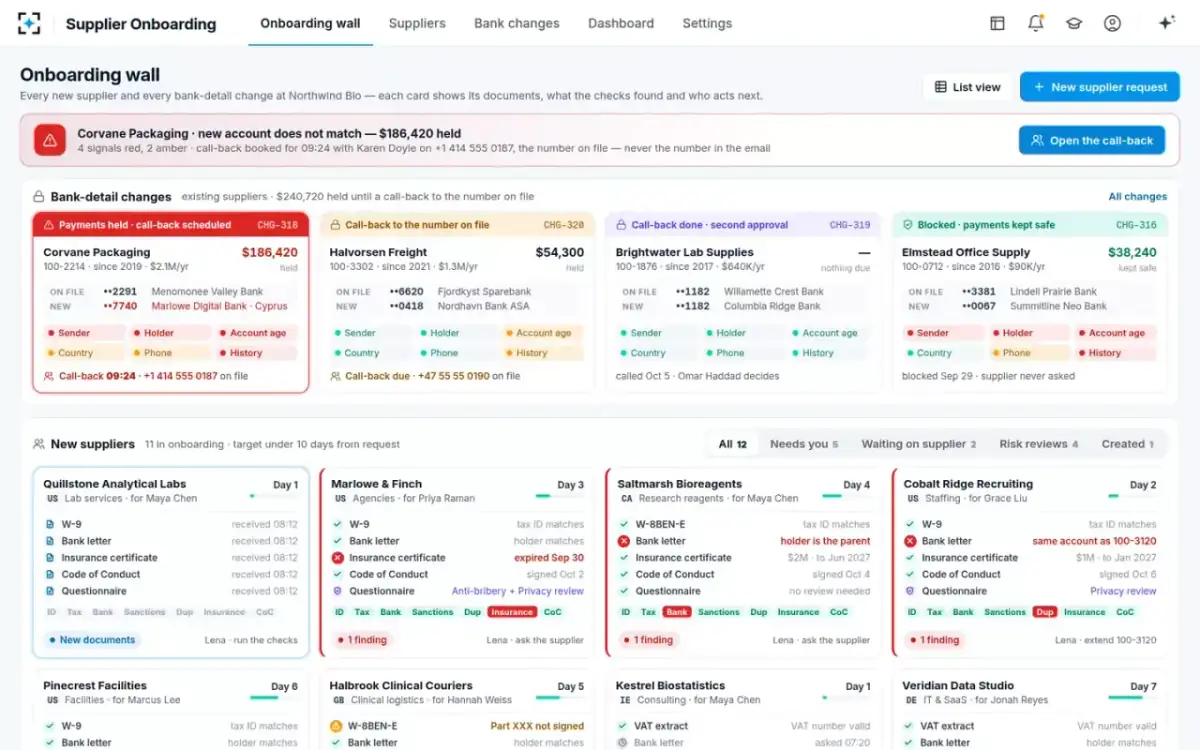Click the warning icon on Payments held header
This screenshot has width=1200, height=750.
click(49, 225)
